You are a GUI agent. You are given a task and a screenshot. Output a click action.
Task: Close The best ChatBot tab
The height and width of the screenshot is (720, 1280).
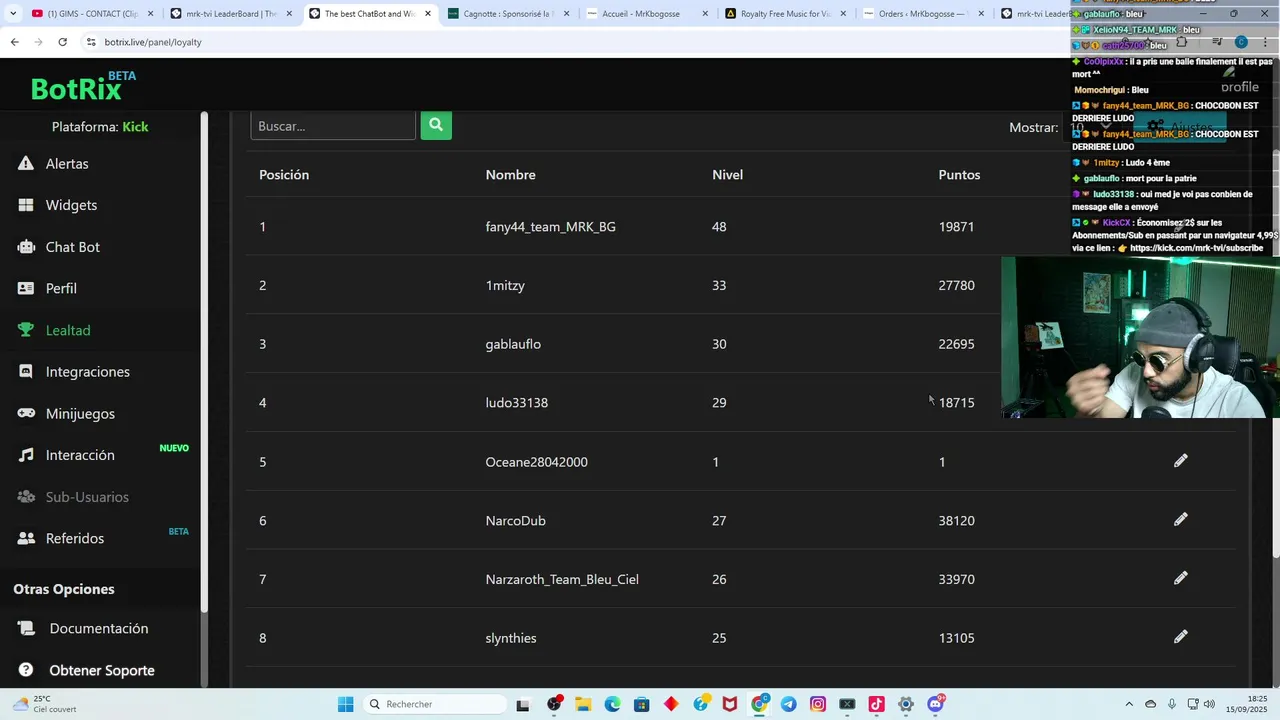coord(428,14)
